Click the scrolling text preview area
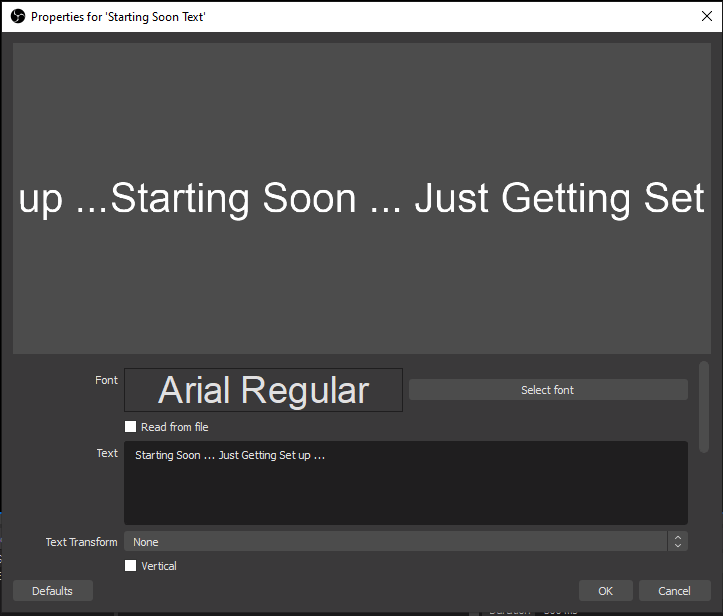 361,198
